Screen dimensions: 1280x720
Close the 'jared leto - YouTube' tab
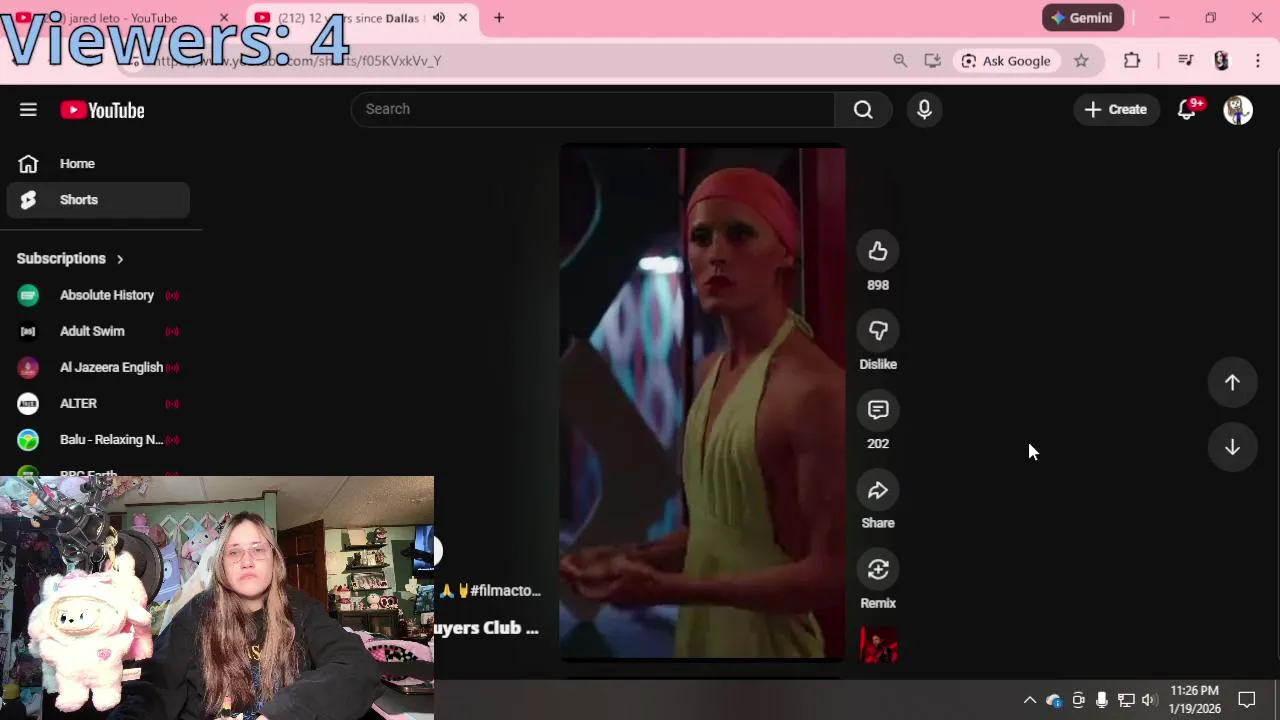[224, 18]
